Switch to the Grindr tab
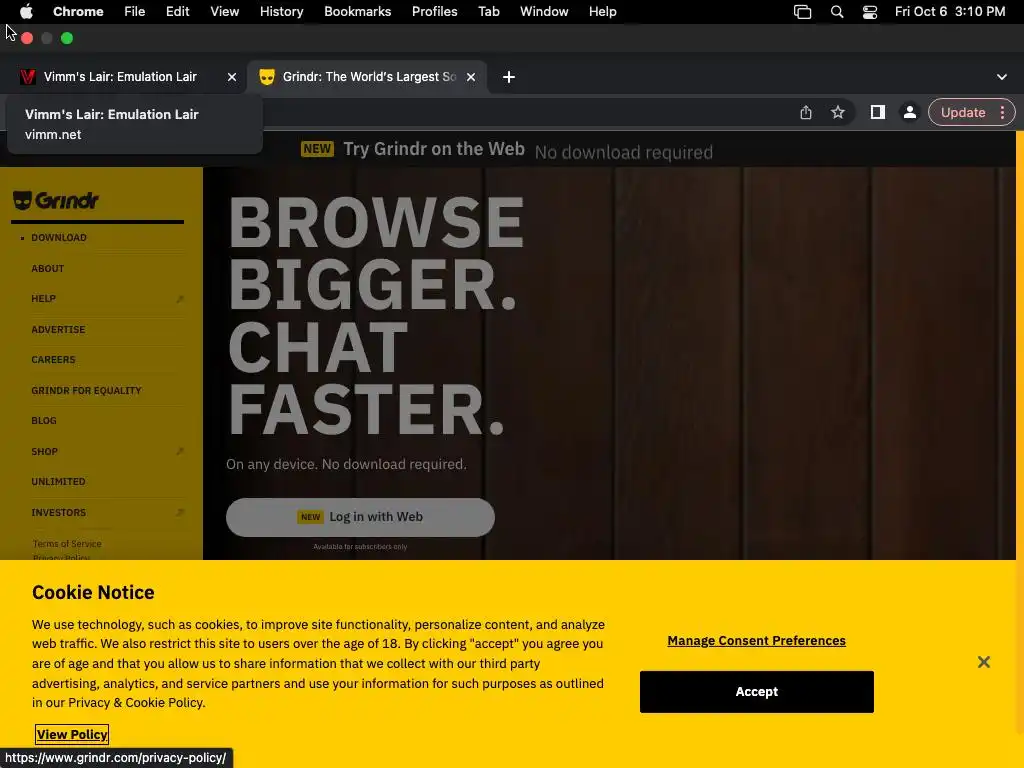 369,77
